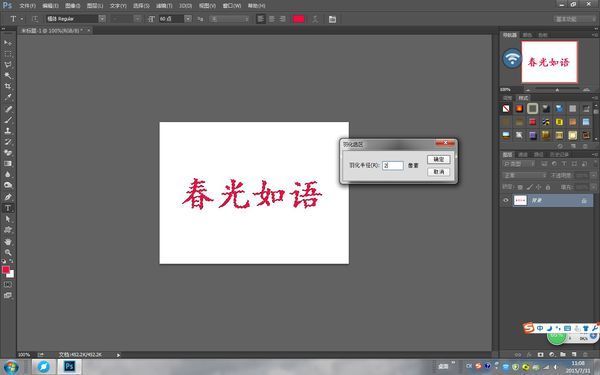
Task: Close the Feather Selection dialog
Action: [x=445, y=143]
